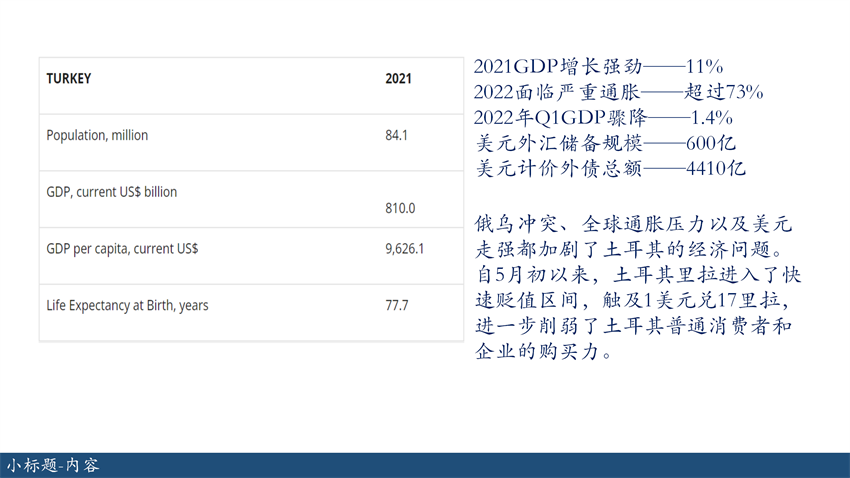Image resolution: width=850 pixels, height=478 pixels.
Task: Select the Population, million row label
Action: [x=97, y=135]
